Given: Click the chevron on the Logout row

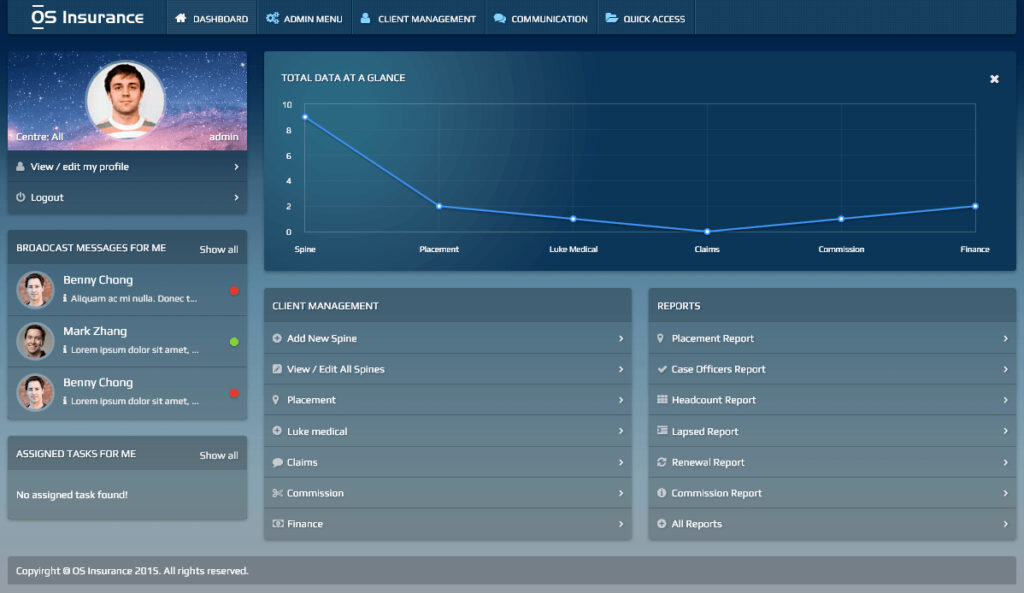Looking at the screenshot, I should point(236,198).
